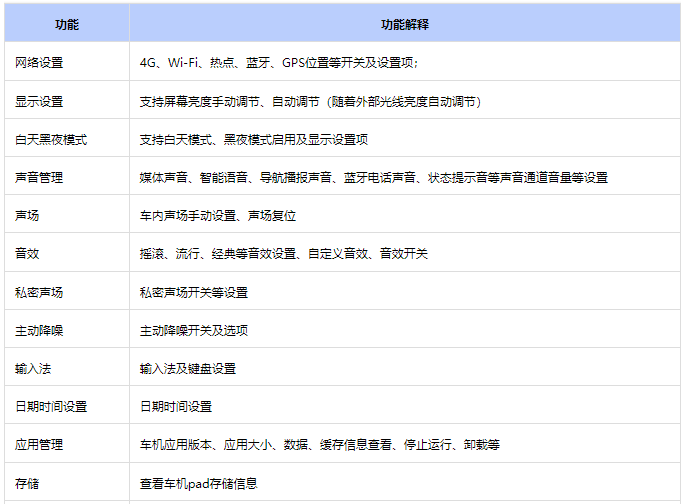
Task: Select the 声音管理 cell
Action: pyautogui.click(x=39, y=177)
